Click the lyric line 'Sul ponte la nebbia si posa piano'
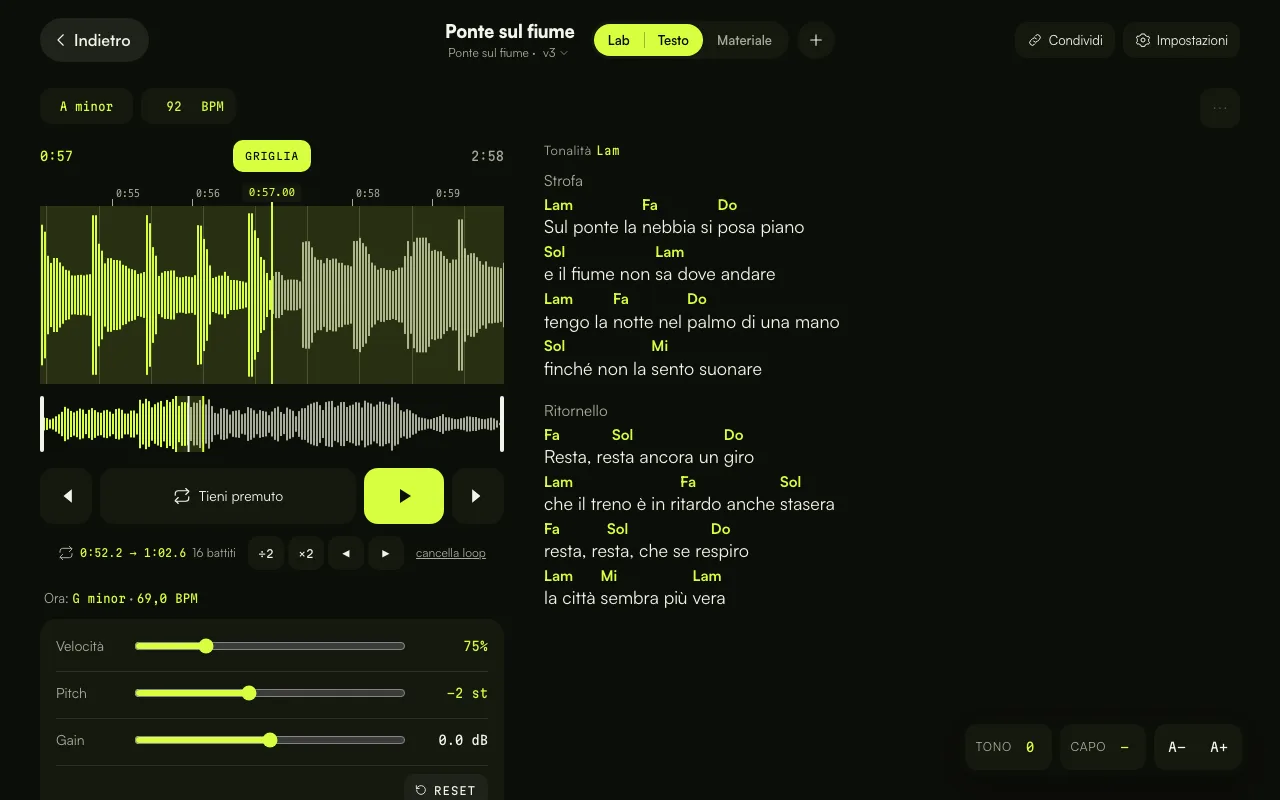 (674, 227)
